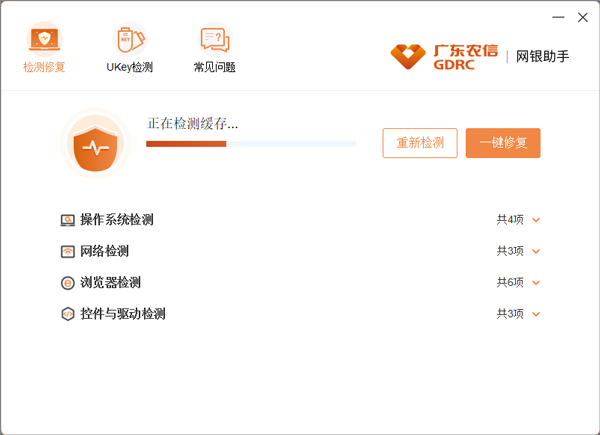The height and width of the screenshot is (435, 600).
Task: Select the 浏览器检测 row title
Action: 110,283
